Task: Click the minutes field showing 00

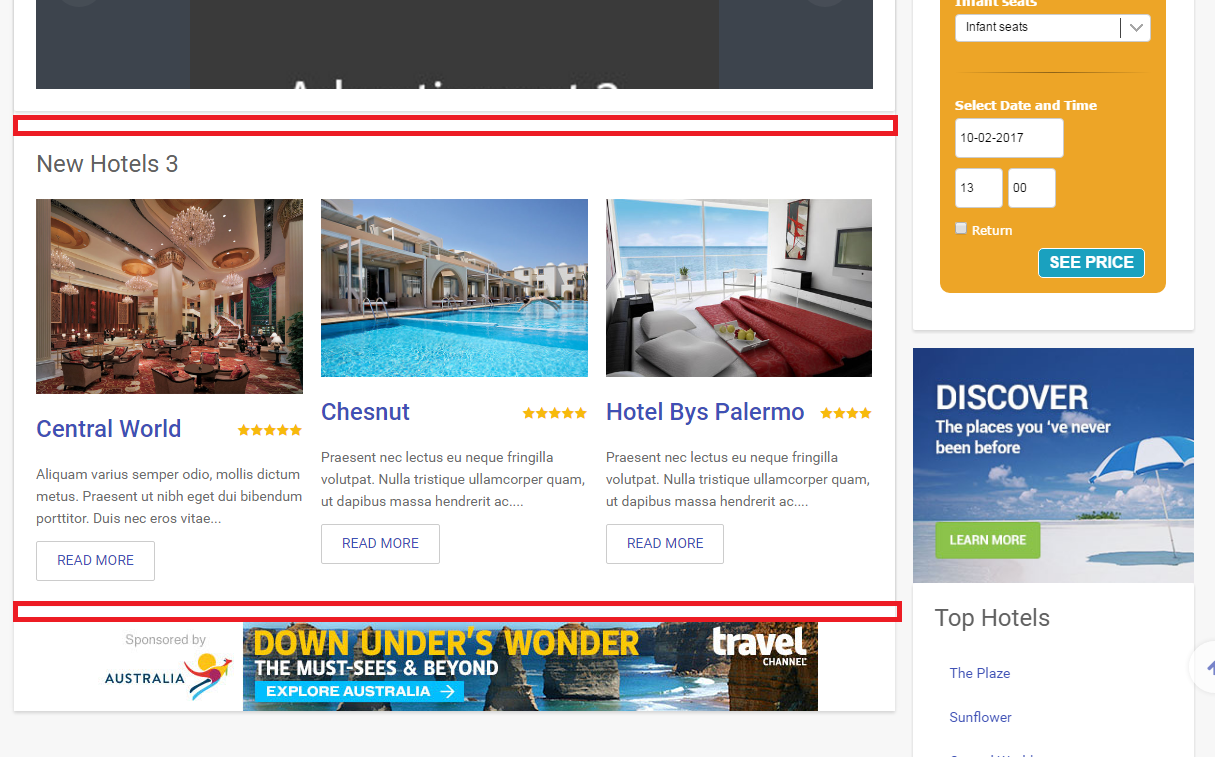Action: [x=1031, y=188]
